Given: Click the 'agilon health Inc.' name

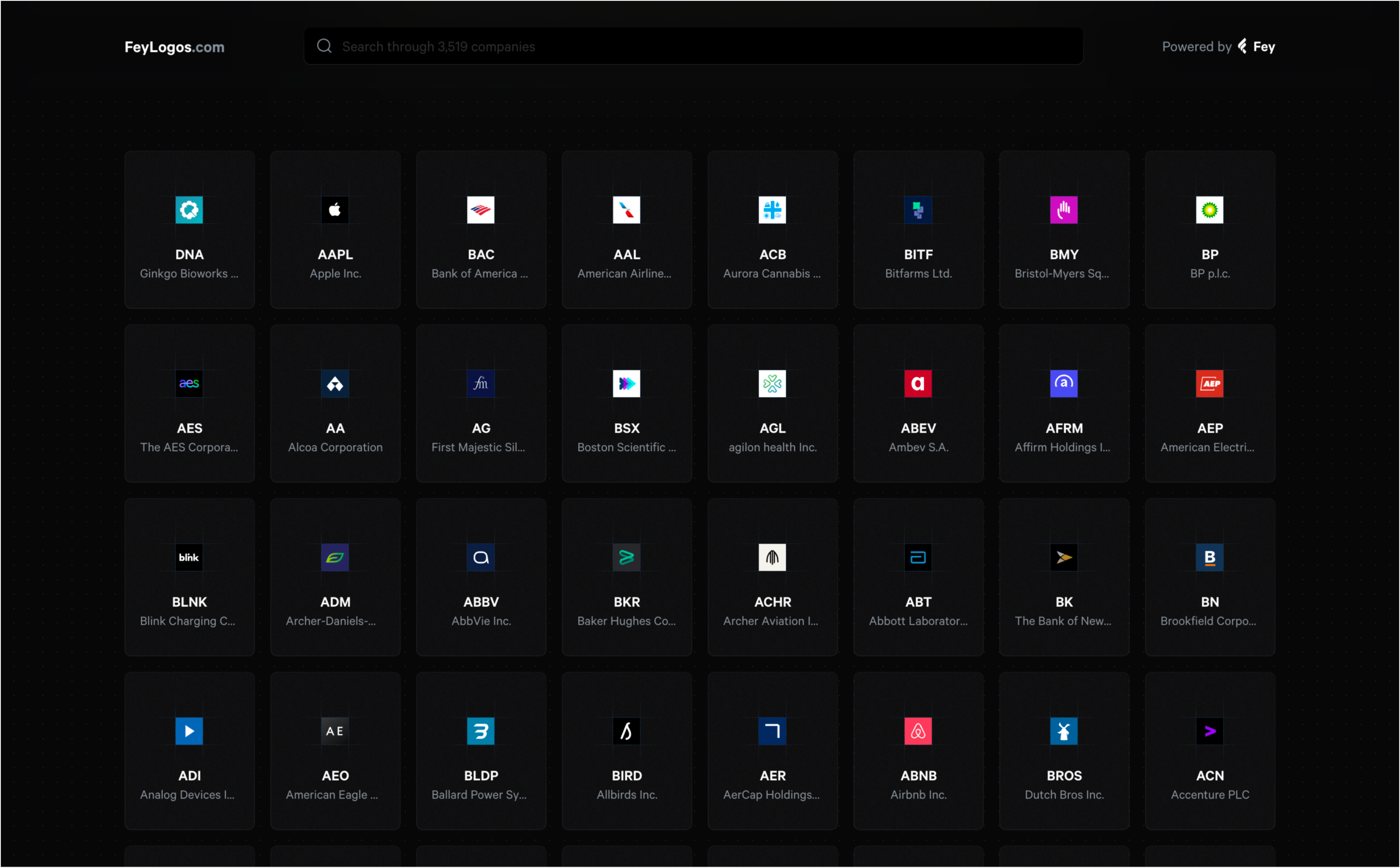Looking at the screenshot, I should click(x=773, y=447).
